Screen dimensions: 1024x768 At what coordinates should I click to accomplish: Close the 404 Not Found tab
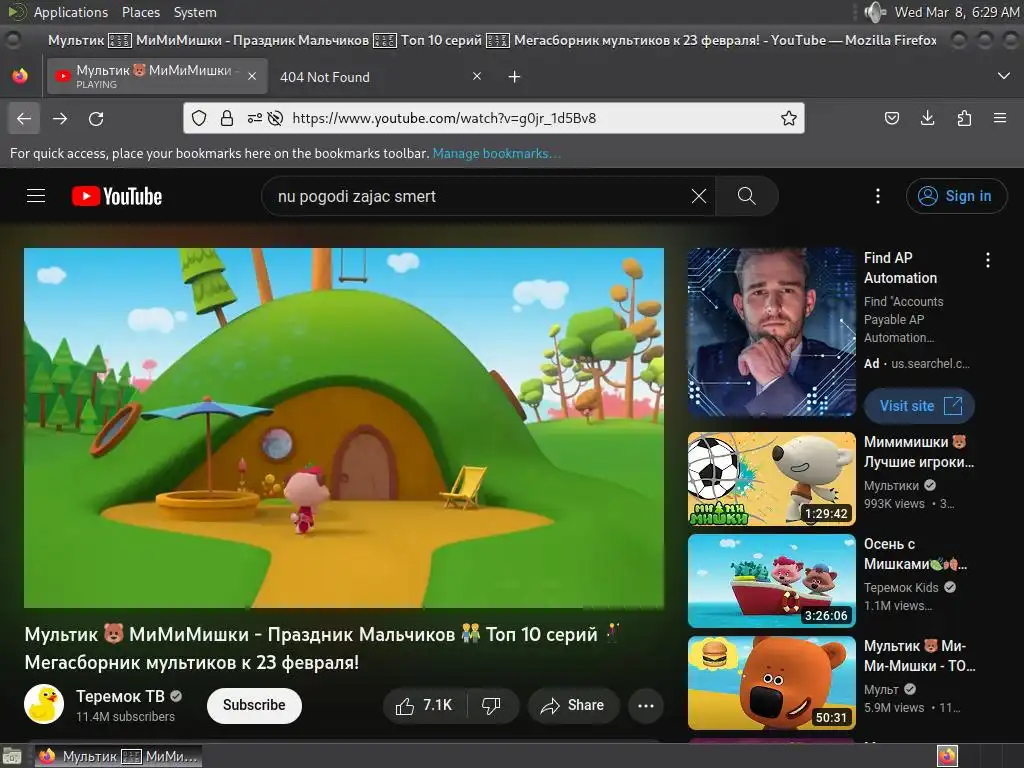tap(477, 76)
